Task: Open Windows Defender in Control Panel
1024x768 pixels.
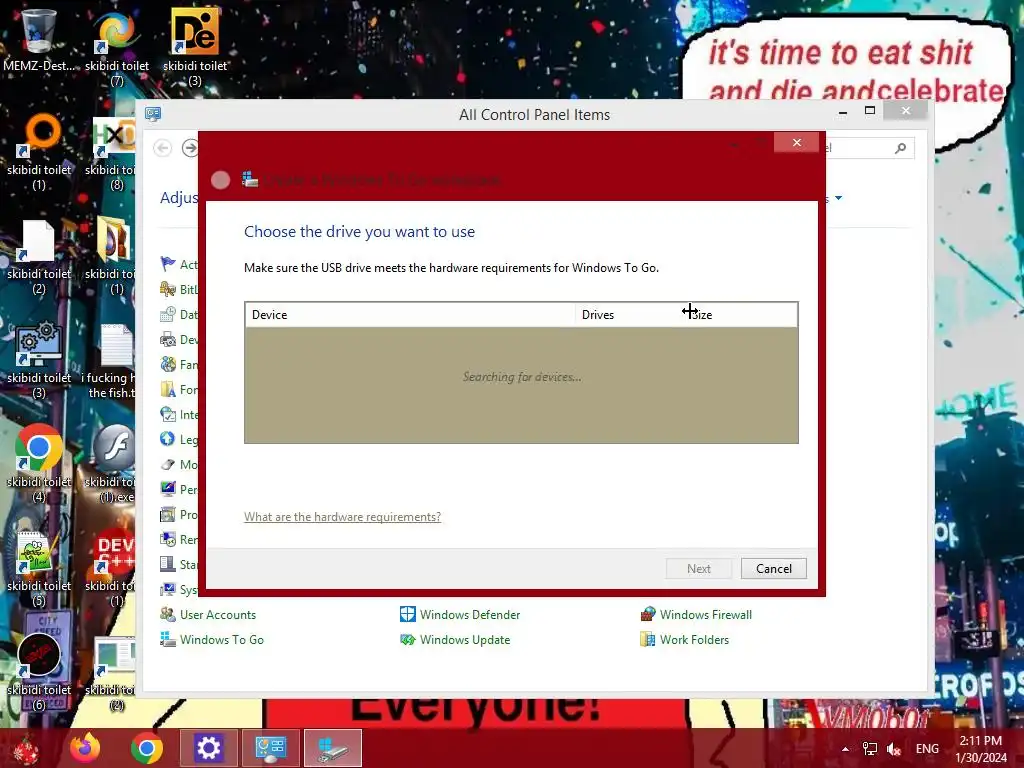Action: [x=470, y=615]
